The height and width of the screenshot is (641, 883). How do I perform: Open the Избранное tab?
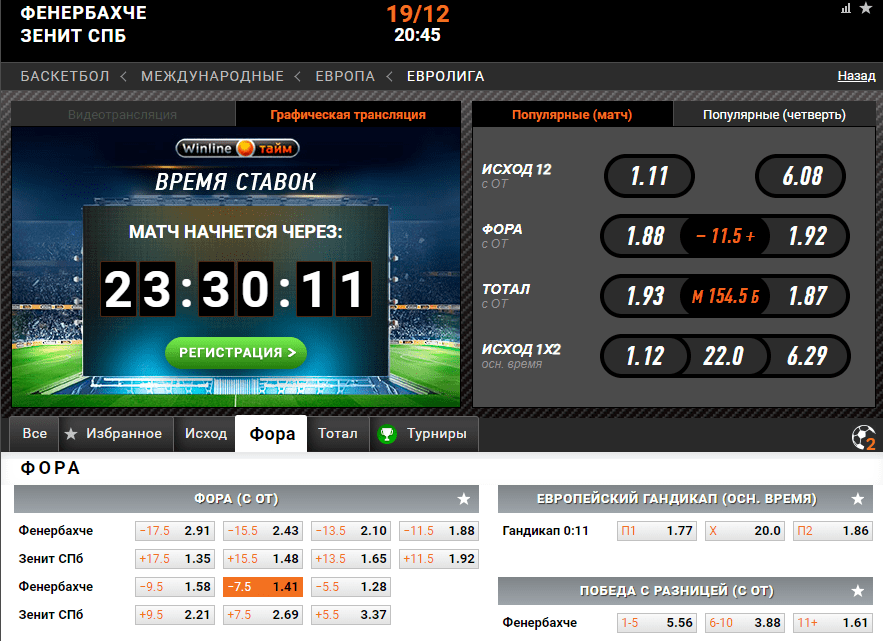point(116,434)
